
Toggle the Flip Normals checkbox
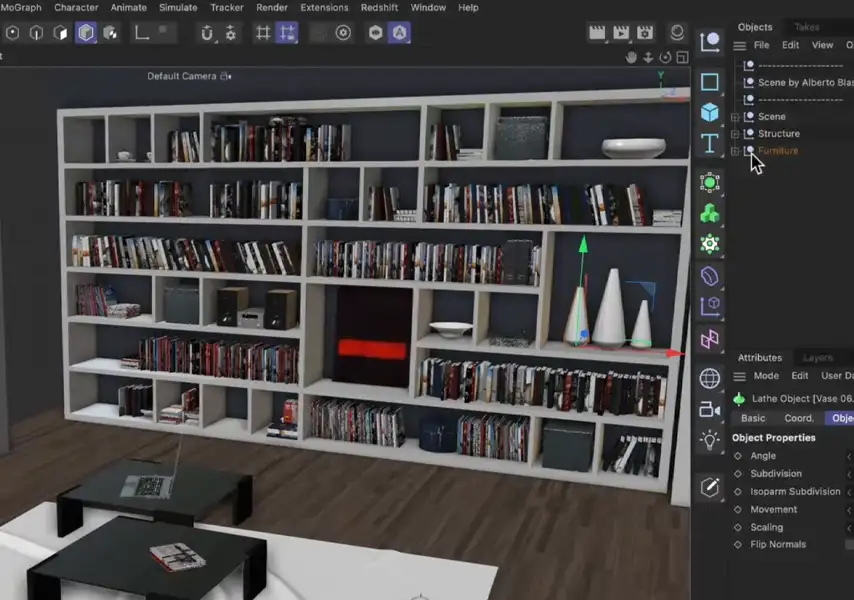848,544
